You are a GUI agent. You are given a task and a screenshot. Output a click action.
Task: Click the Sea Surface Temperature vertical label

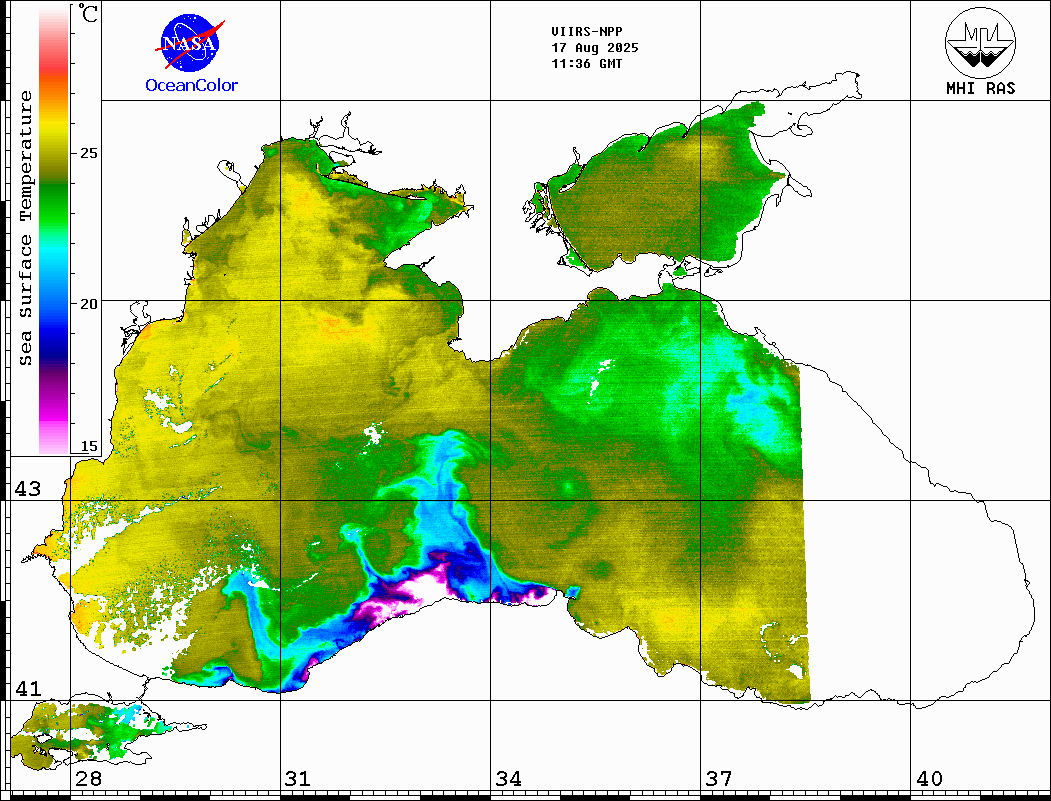[x=25, y=228]
